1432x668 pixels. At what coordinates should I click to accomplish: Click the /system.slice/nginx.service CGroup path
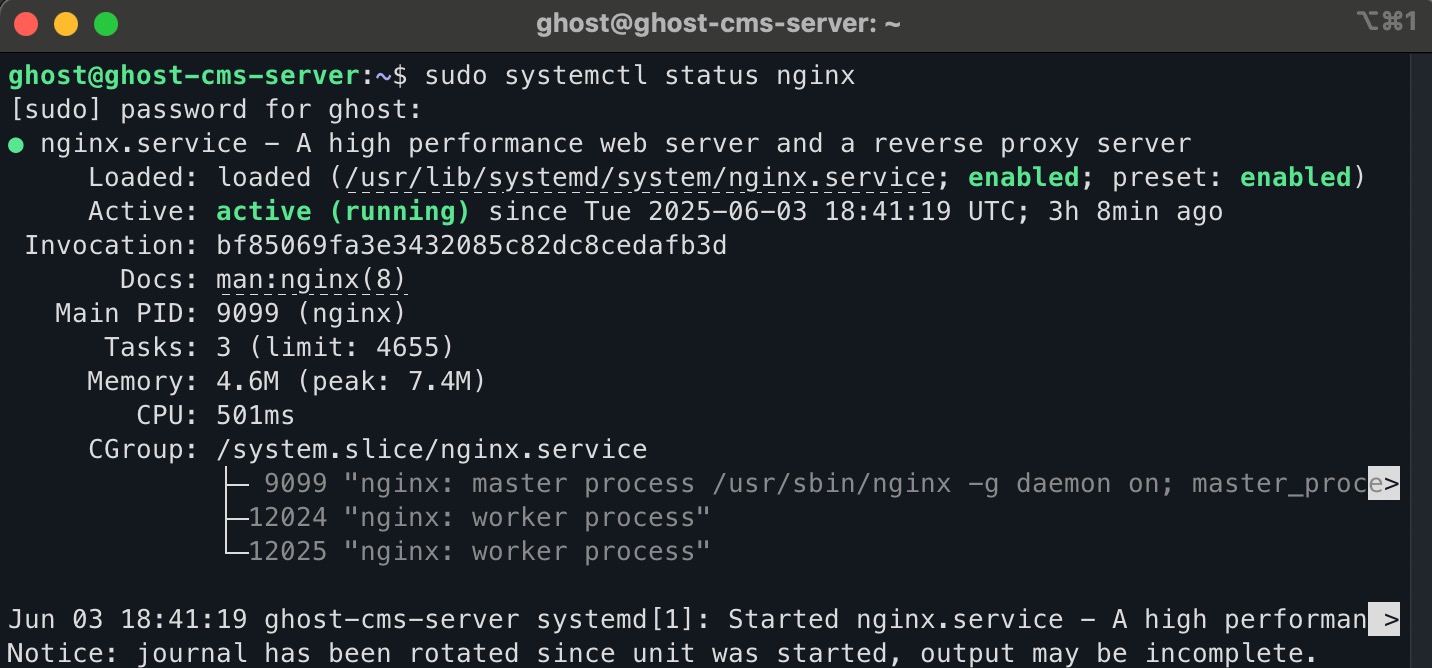coord(430,449)
